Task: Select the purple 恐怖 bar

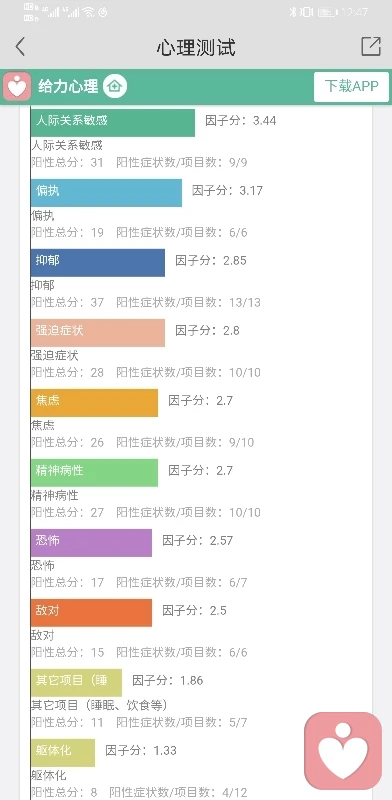Action: click(91, 542)
